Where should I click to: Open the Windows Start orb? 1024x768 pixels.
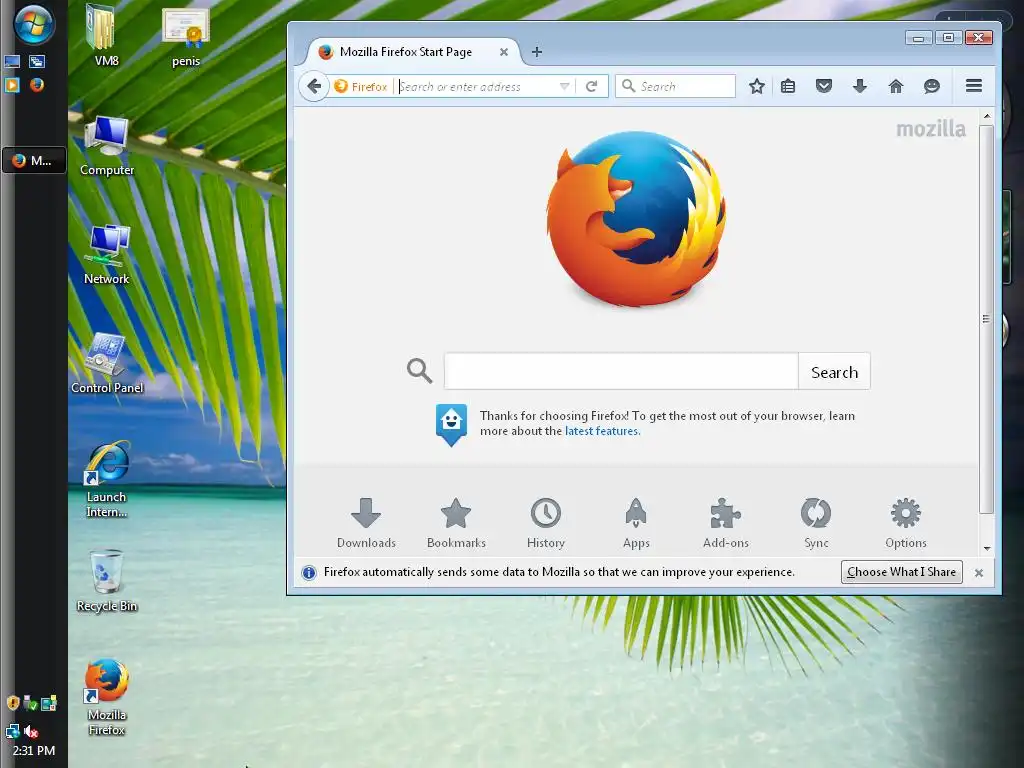coord(34,24)
